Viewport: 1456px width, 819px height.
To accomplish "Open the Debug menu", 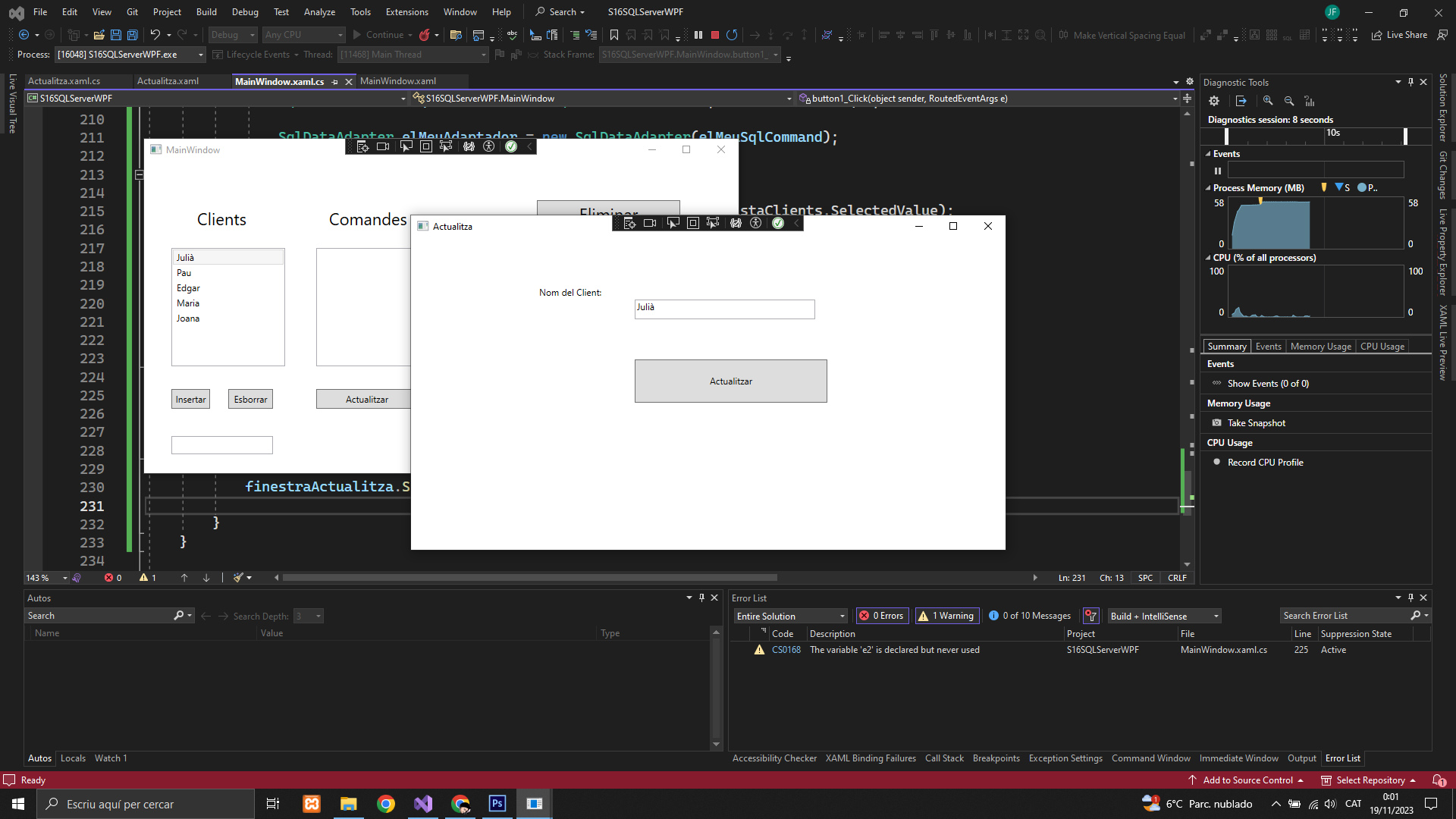I will [244, 12].
